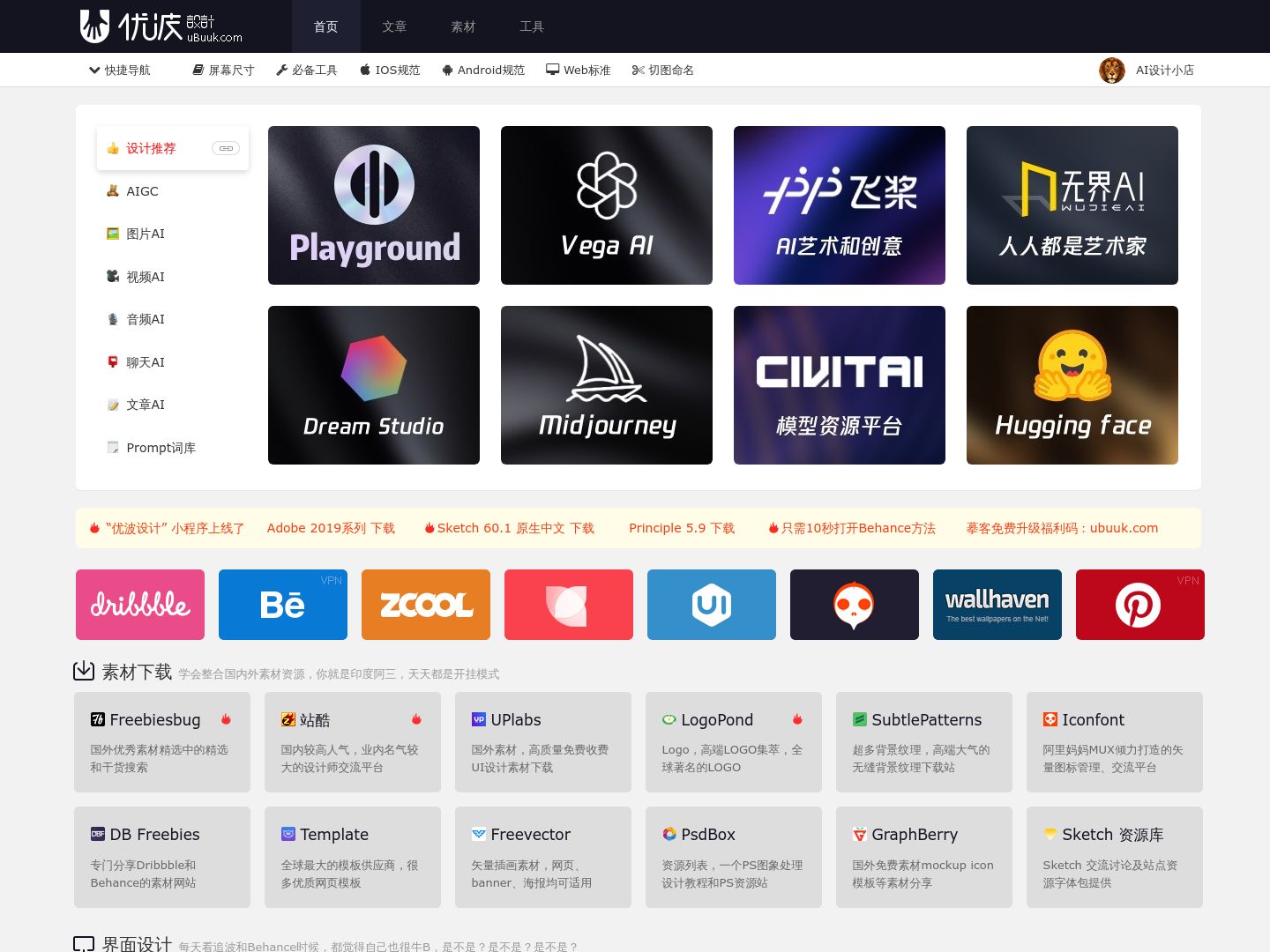Open Android规范 guideline link
This screenshot has width=1270, height=952.
[x=483, y=70]
